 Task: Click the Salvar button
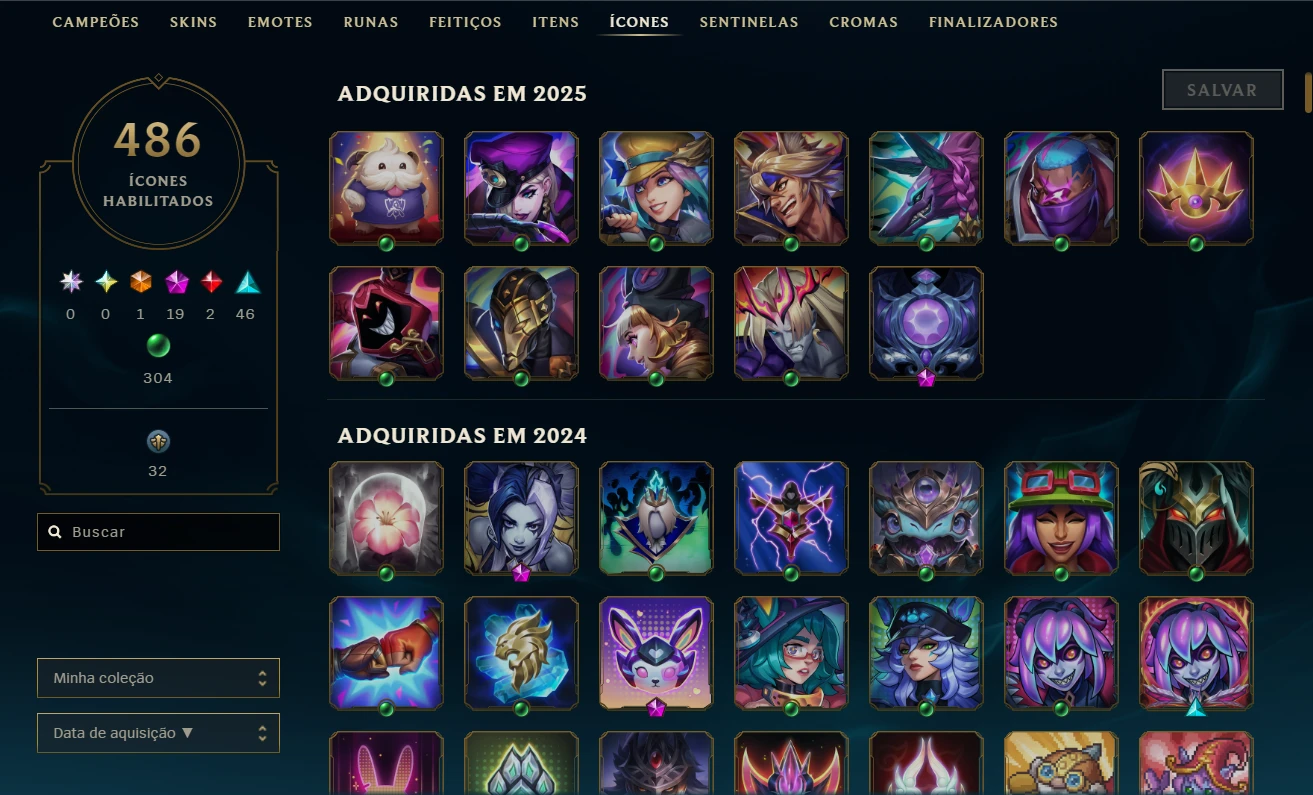pyautogui.click(x=1222, y=90)
